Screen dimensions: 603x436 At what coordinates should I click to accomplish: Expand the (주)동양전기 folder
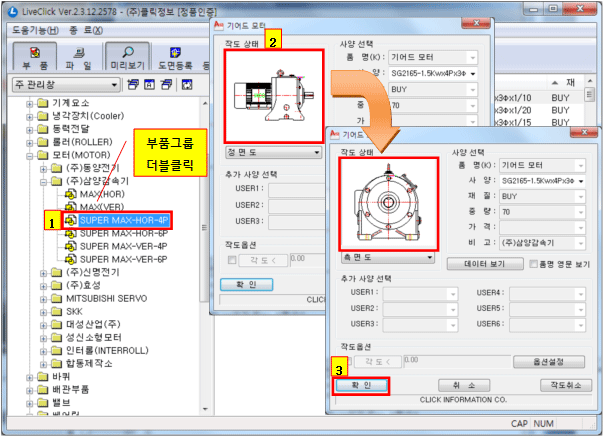pos(43,168)
